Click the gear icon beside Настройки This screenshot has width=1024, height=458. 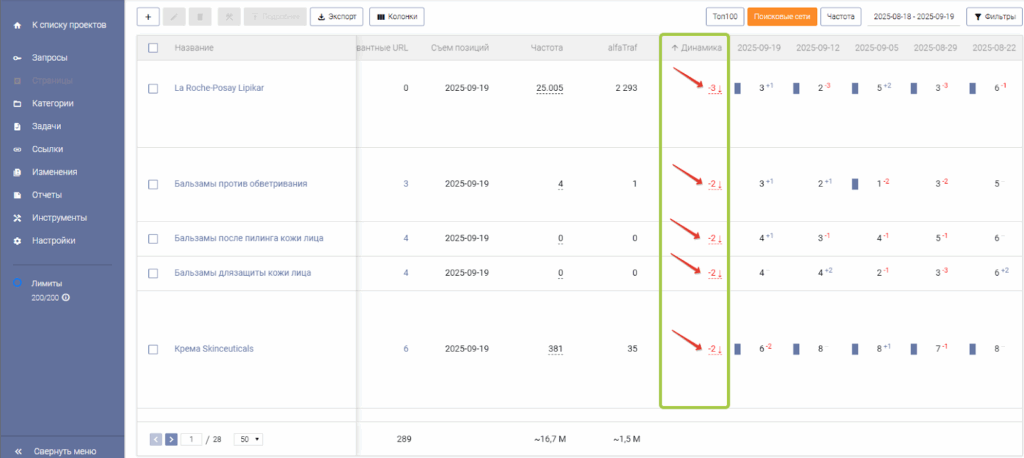click(17, 241)
